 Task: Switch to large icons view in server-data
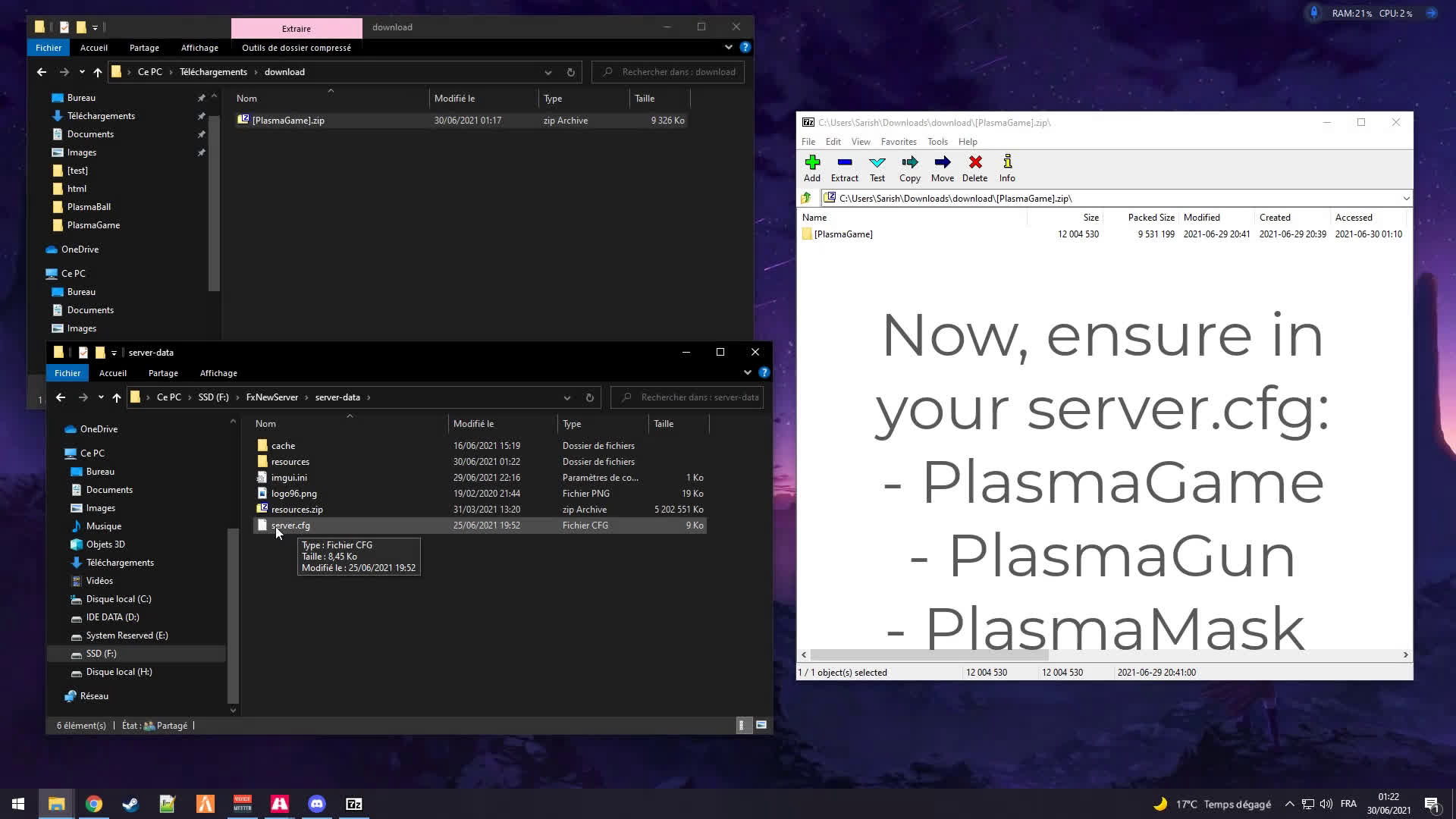pos(761,726)
